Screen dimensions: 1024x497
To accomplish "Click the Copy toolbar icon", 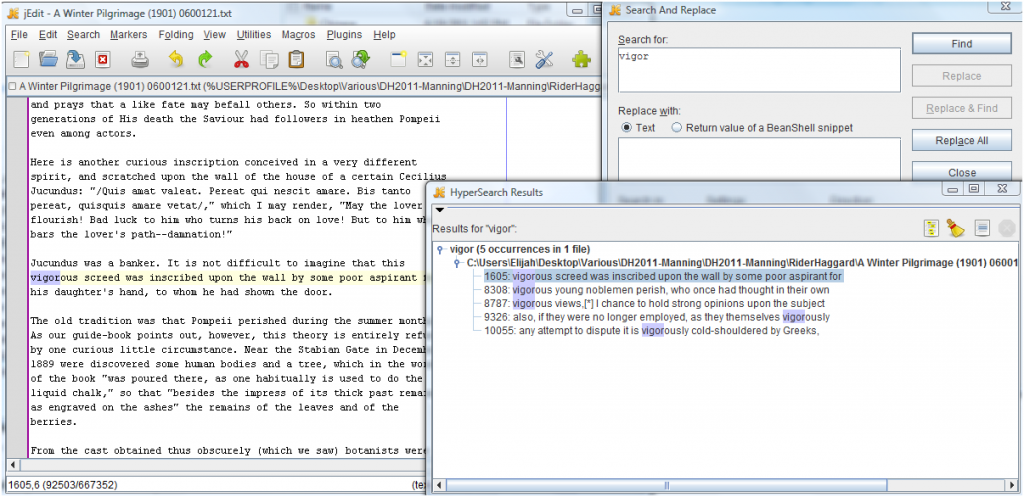I will coord(269,60).
